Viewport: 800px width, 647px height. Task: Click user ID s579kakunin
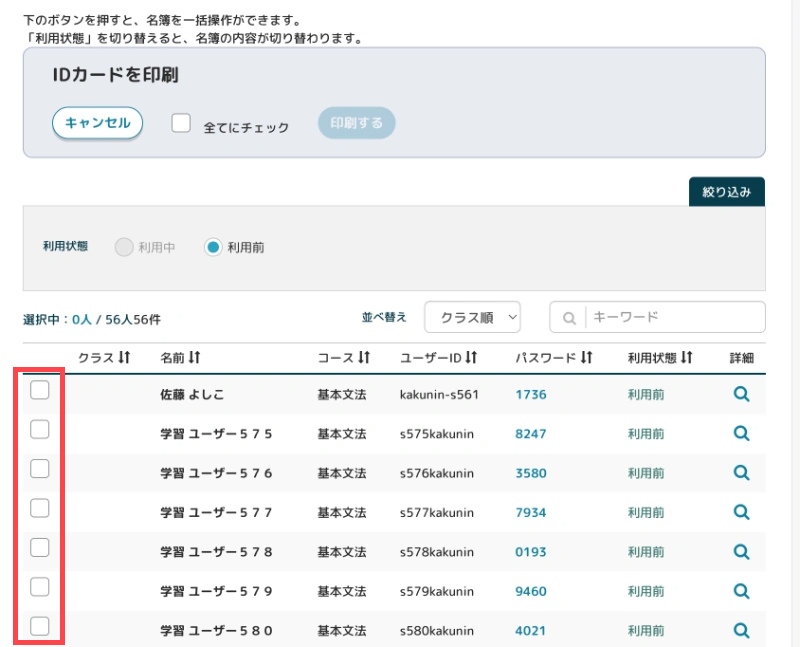tap(437, 591)
